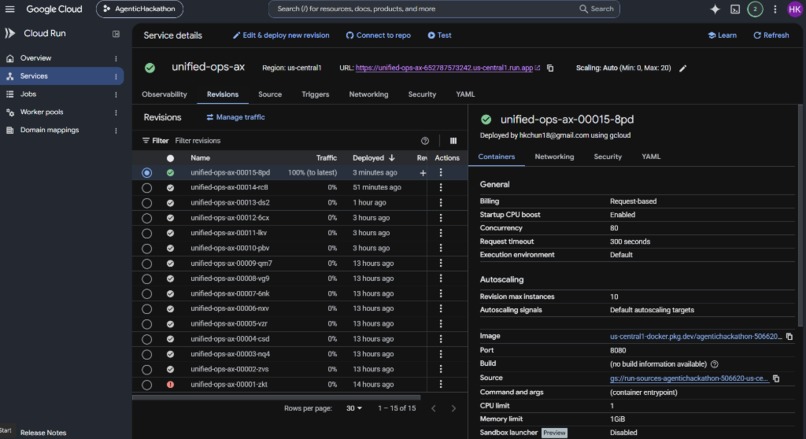This screenshot has width=806, height=439.
Task: Sort revisions by Deployed column
Action: pyautogui.click(x=373, y=158)
